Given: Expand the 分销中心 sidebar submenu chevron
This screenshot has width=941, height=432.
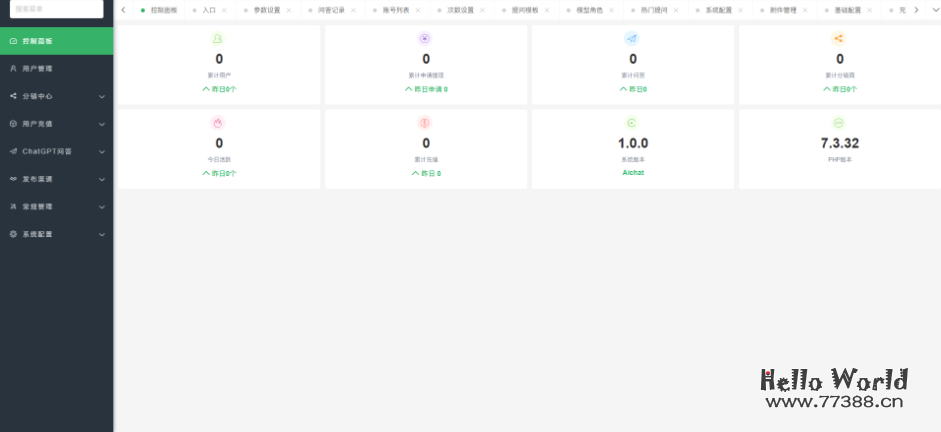Looking at the screenshot, I should click(102, 97).
